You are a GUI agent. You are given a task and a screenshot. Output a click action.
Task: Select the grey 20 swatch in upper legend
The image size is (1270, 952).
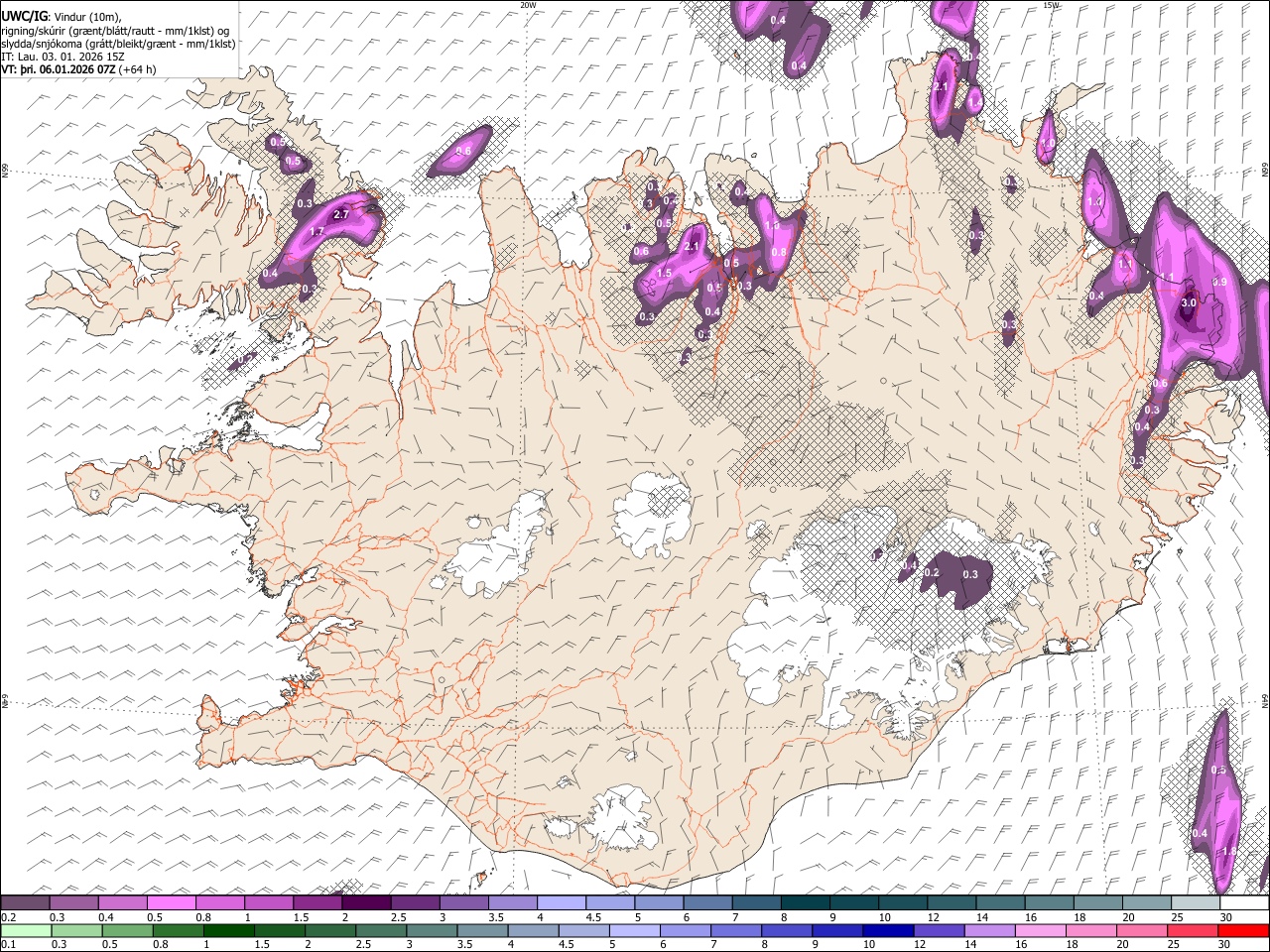coord(1148,903)
